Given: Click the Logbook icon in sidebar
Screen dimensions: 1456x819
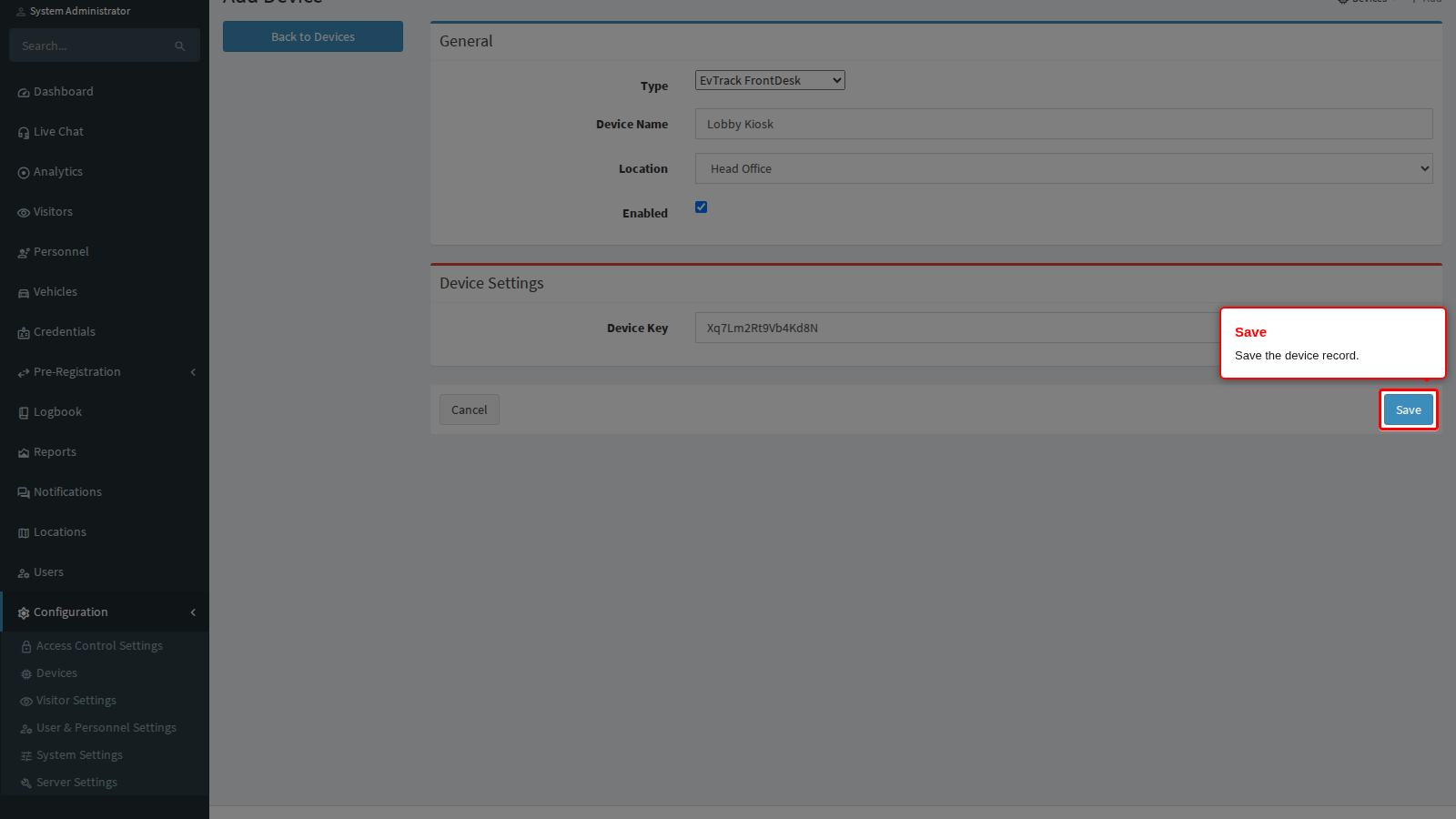Looking at the screenshot, I should (24, 413).
